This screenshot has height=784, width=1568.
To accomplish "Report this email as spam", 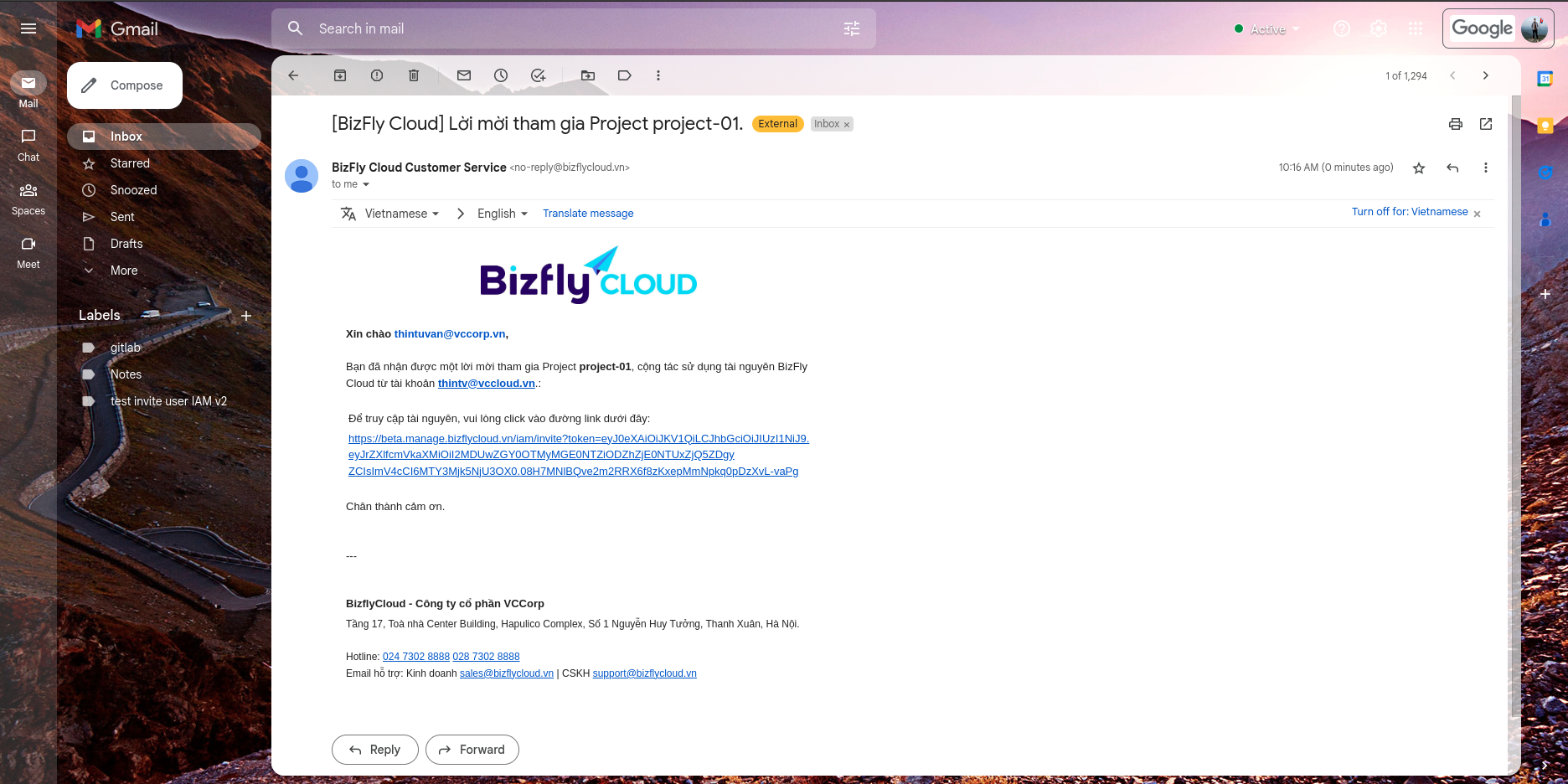I will [377, 75].
